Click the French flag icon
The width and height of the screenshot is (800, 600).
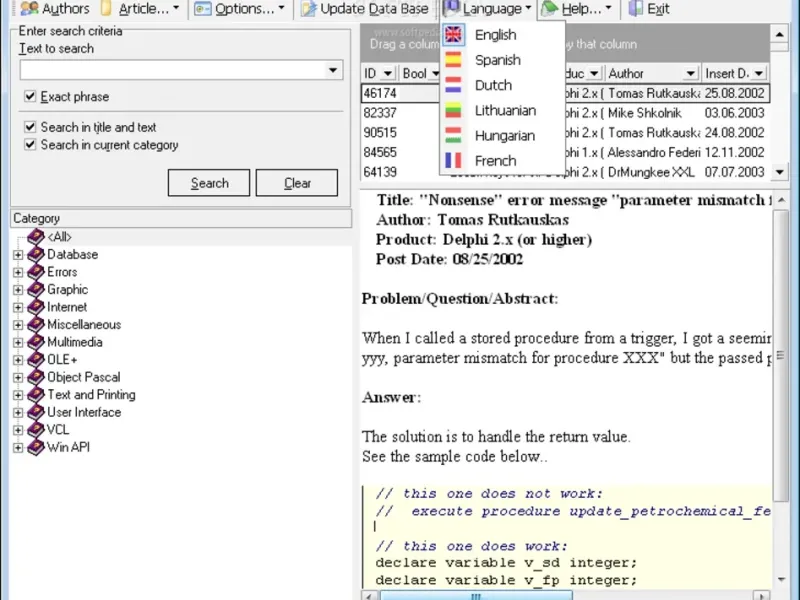tap(453, 160)
